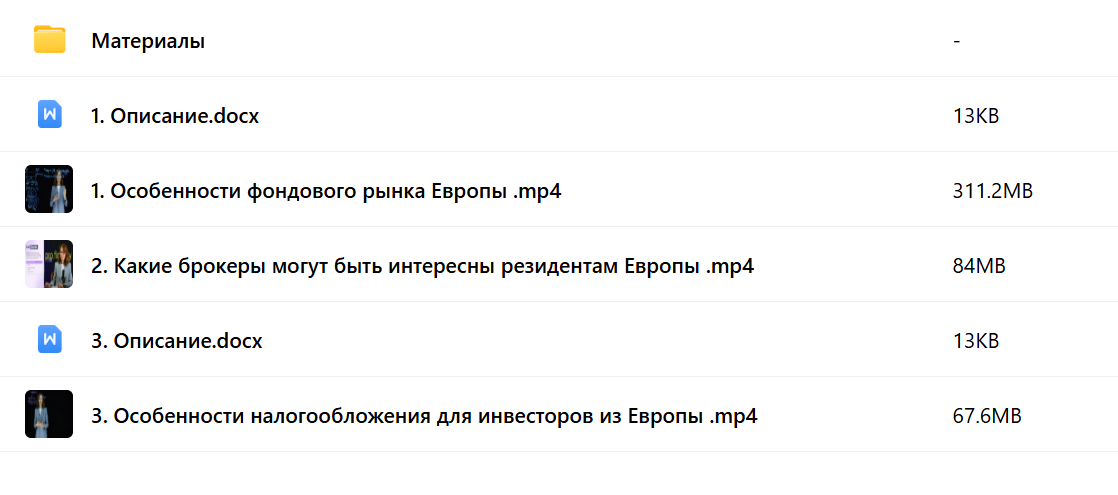Image resolution: width=1118 pixels, height=495 pixels.
Task: Click the Word icon for 1. Описание.docx
Action: pyautogui.click(x=49, y=115)
